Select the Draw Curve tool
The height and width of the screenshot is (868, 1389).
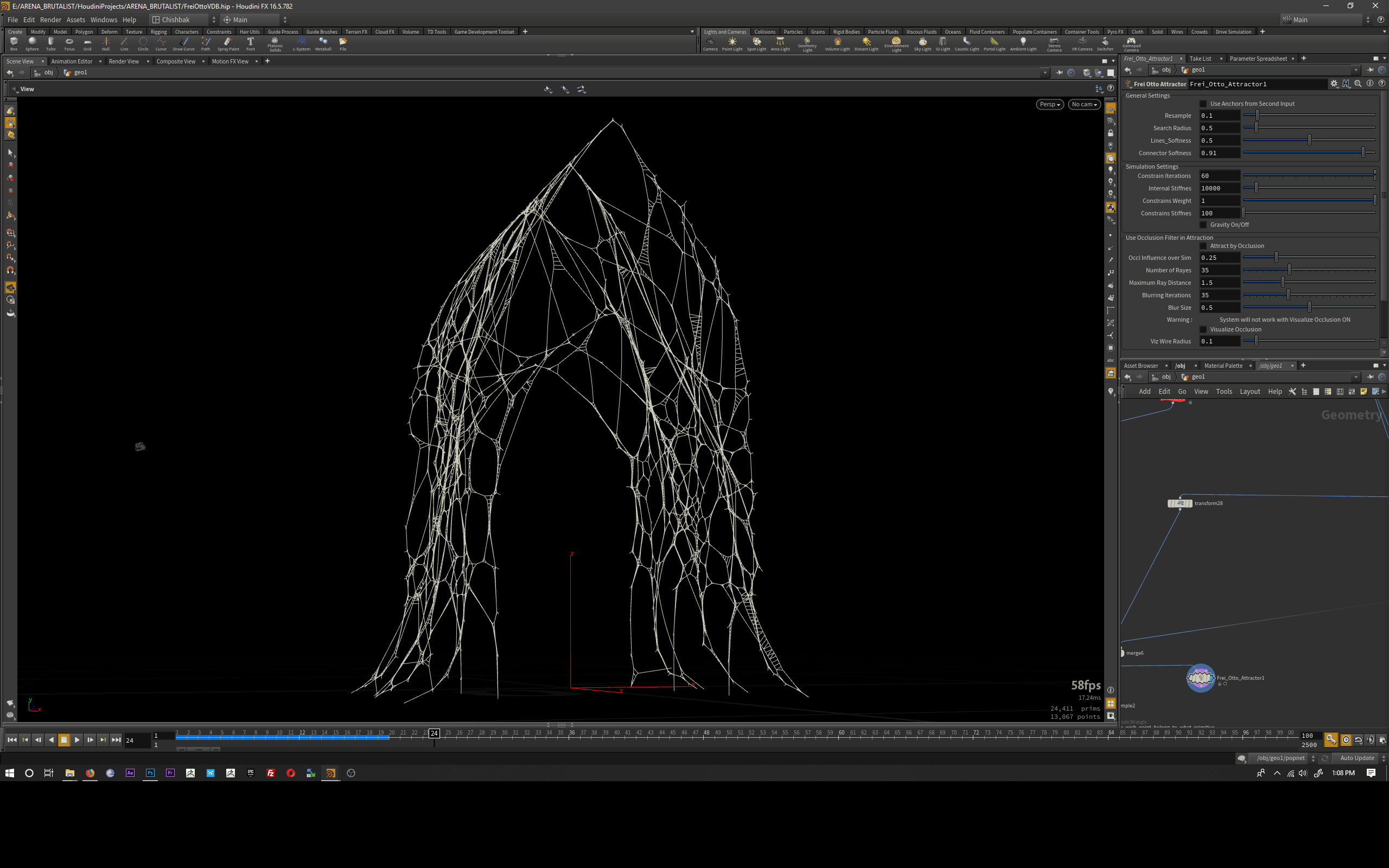click(184, 43)
